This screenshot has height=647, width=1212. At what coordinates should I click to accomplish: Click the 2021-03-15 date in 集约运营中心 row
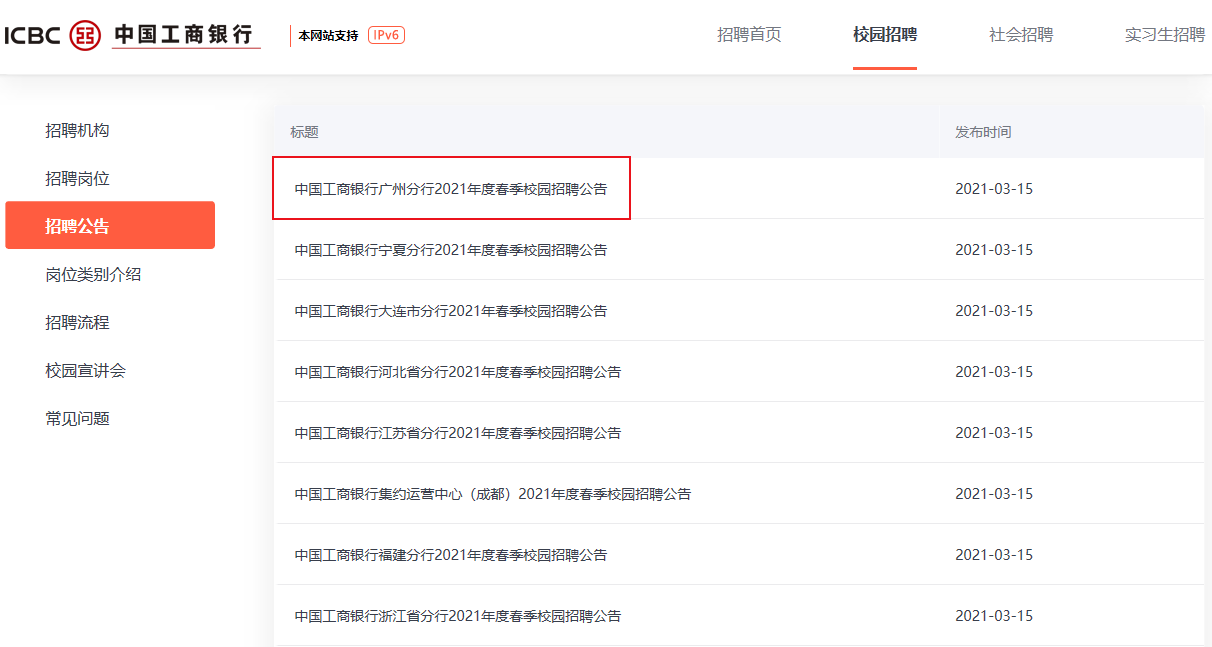point(994,493)
